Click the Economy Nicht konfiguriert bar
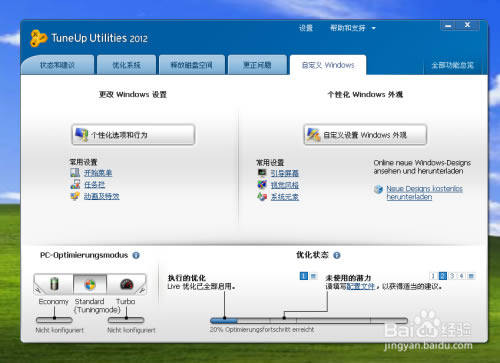This screenshot has width=500, height=363. pos(54,320)
